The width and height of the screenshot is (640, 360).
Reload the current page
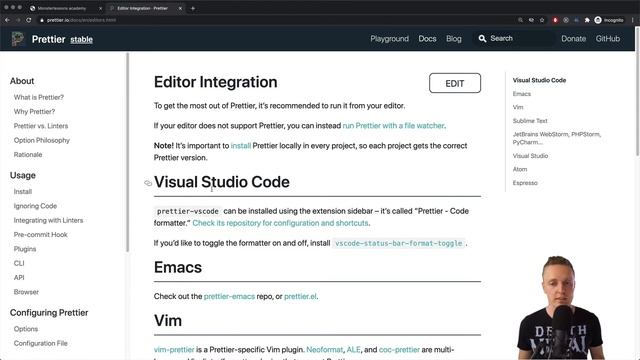click(x=29, y=20)
